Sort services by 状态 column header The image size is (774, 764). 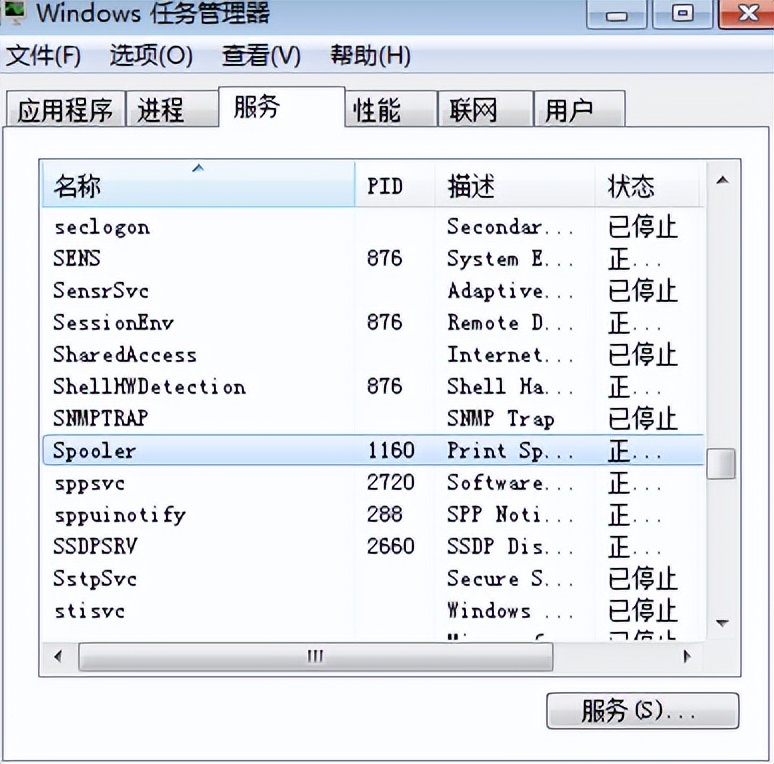647,185
